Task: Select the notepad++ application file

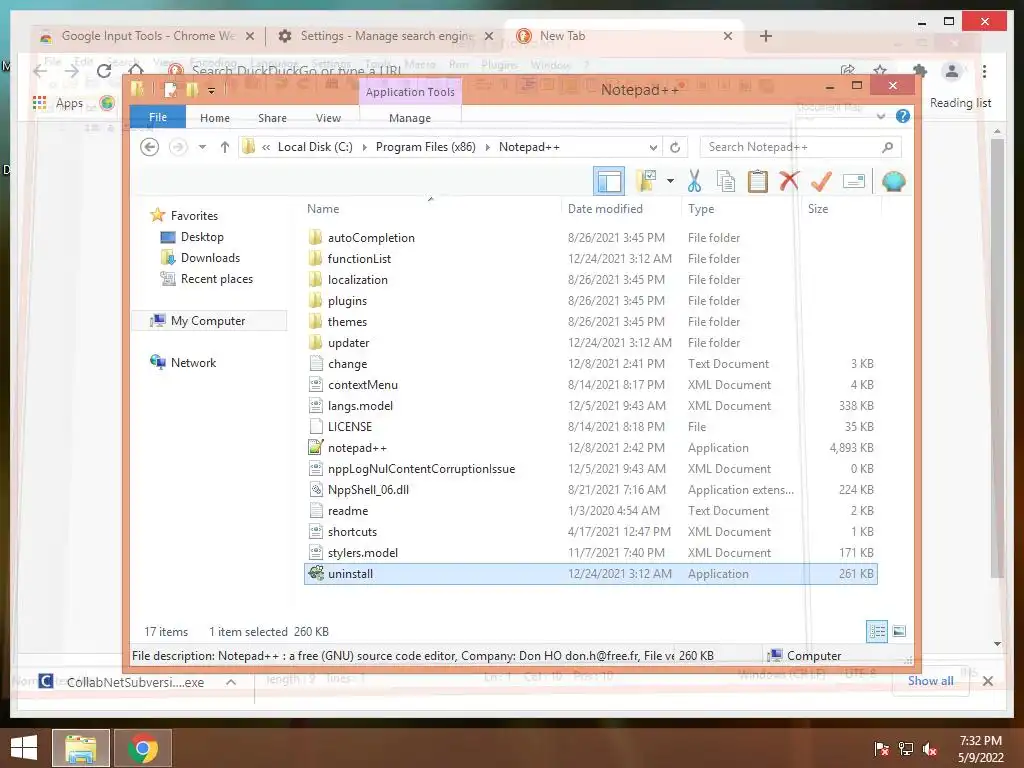Action: pyautogui.click(x=357, y=447)
